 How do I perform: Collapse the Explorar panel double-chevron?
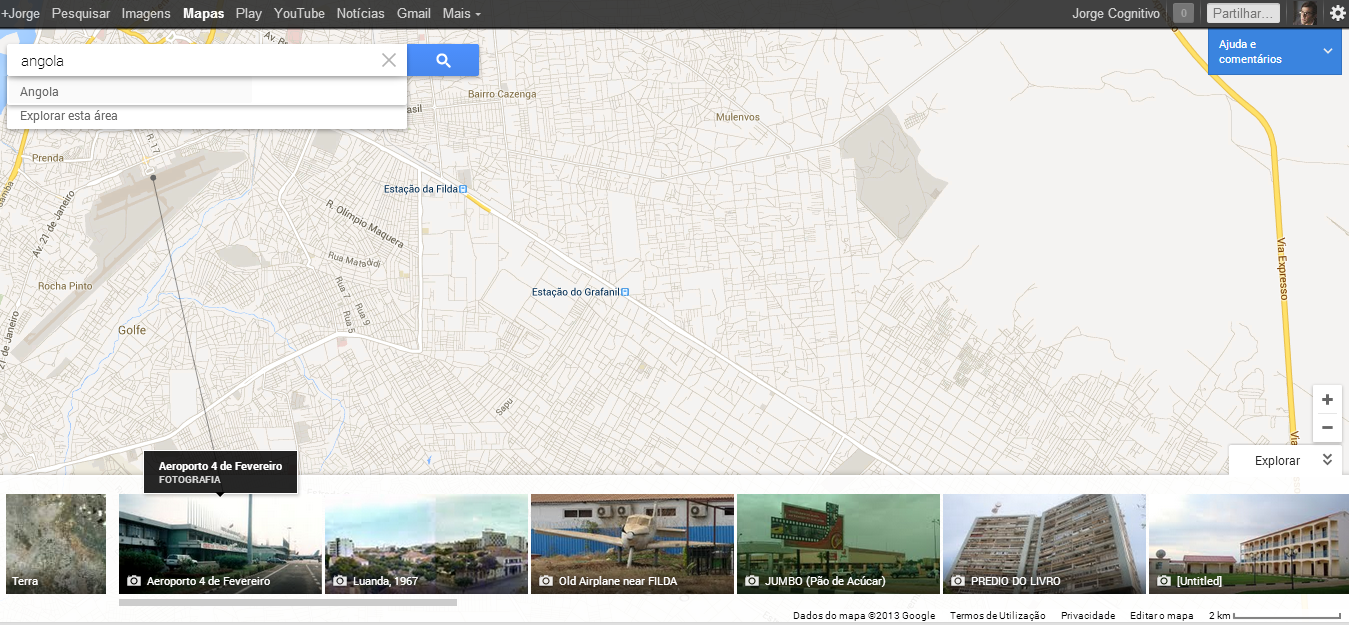tap(1327, 460)
